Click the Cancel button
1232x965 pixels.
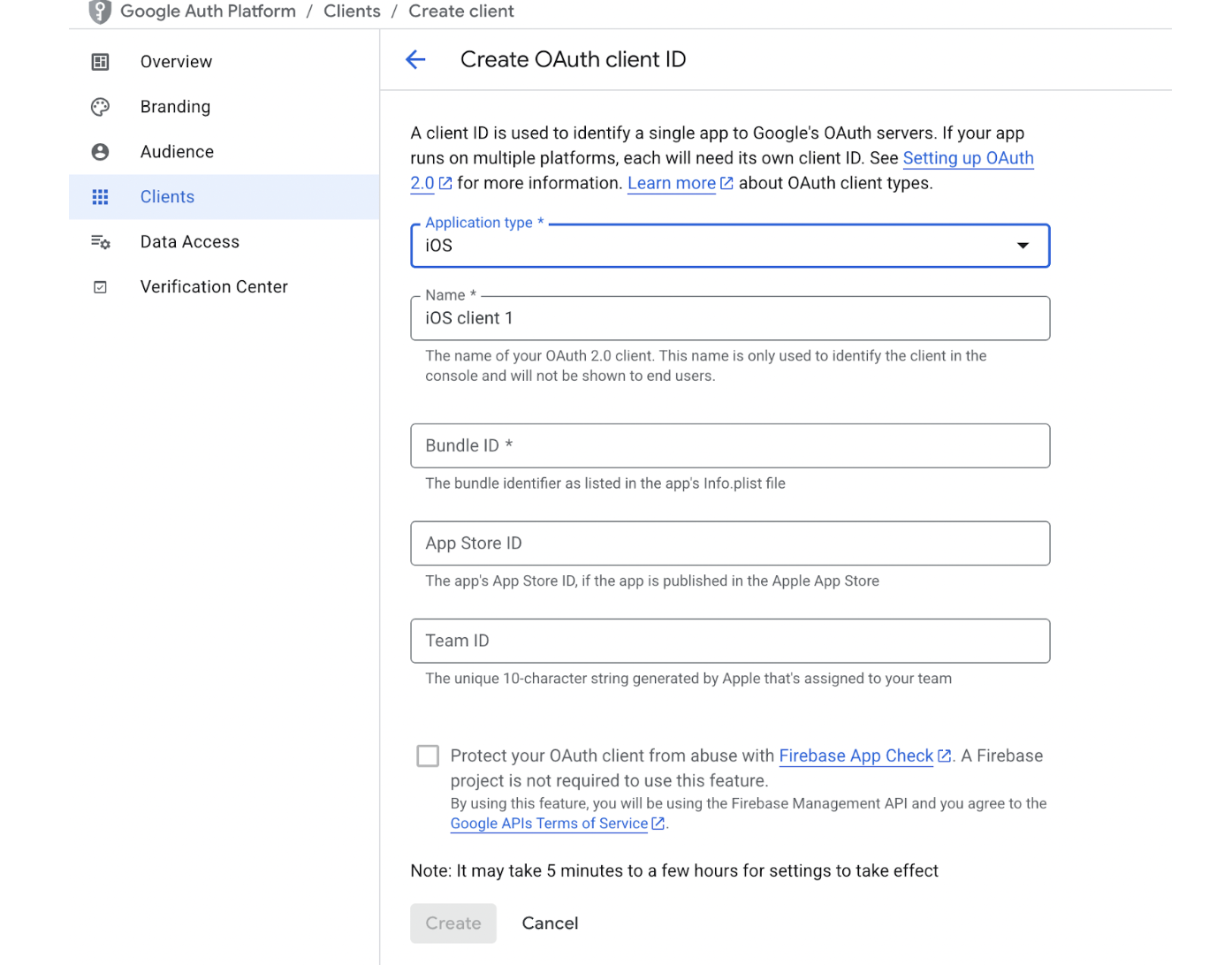tap(550, 923)
